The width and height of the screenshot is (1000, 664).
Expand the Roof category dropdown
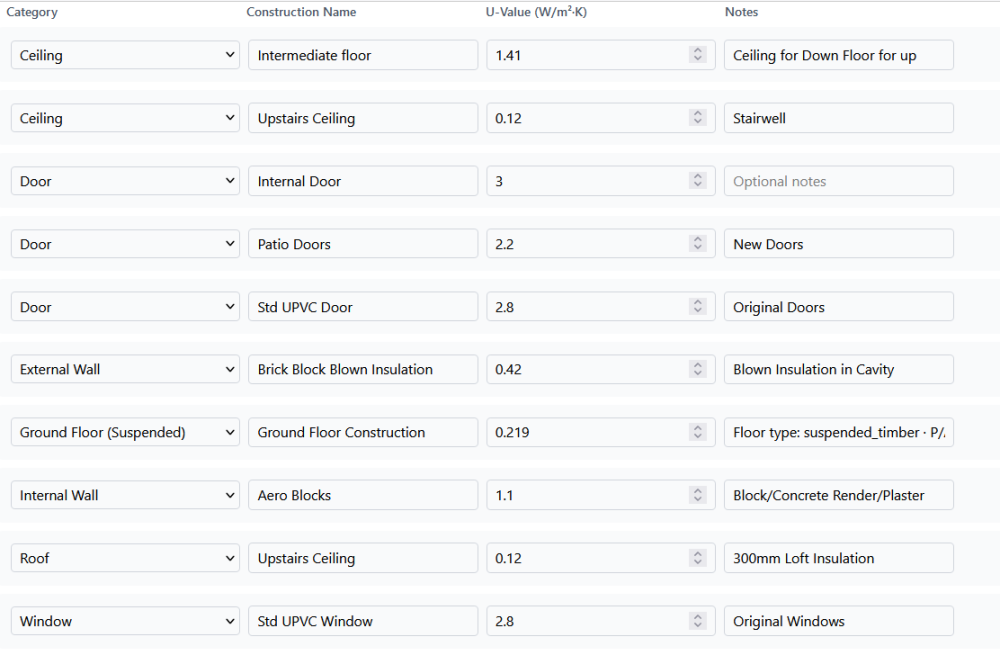(x=125, y=558)
